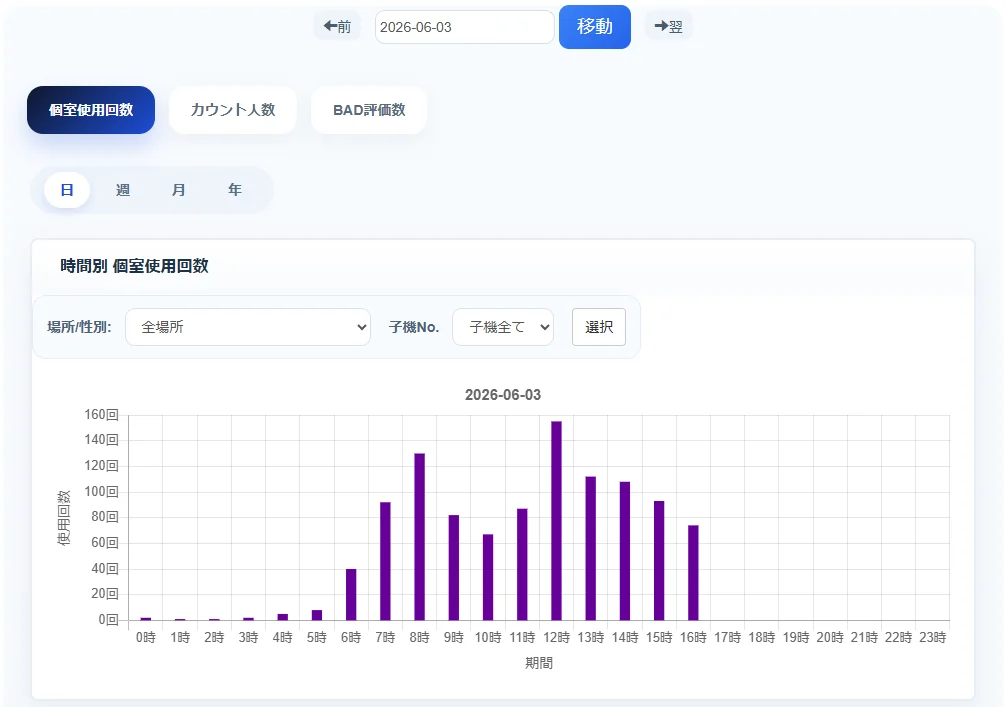The width and height of the screenshot is (1006, 707).
Task: Click the 13時 bar in chart
Action: [x=591, y=549]
